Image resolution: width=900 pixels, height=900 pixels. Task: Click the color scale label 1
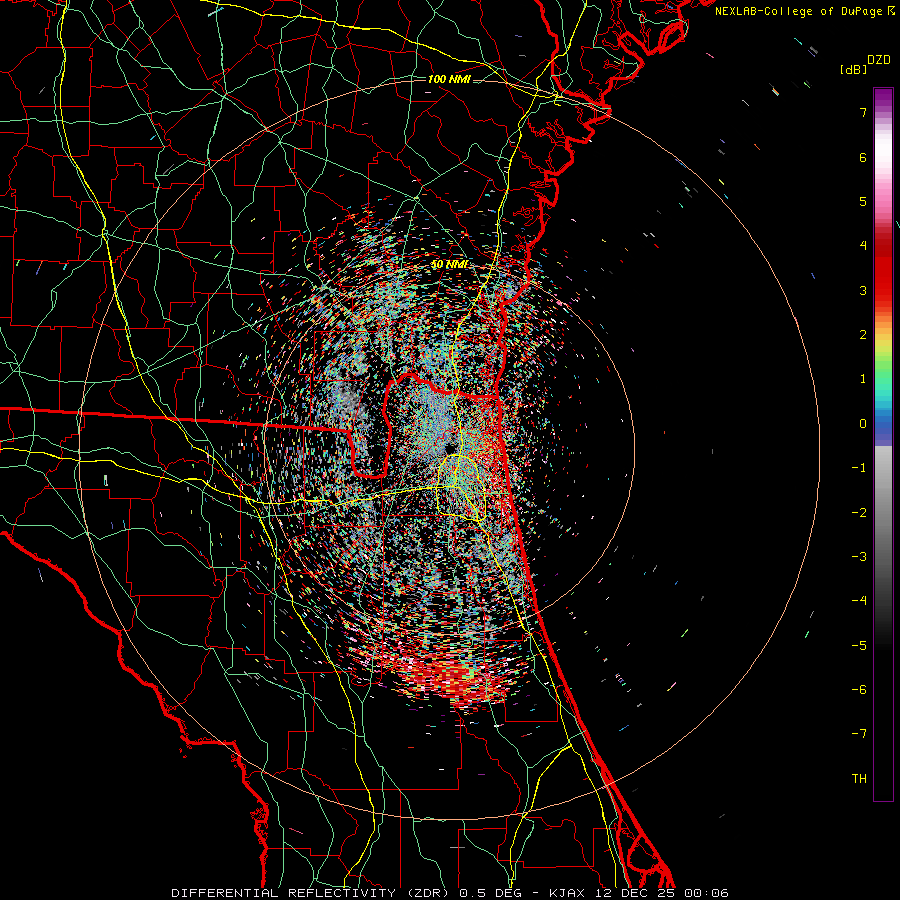863,379
